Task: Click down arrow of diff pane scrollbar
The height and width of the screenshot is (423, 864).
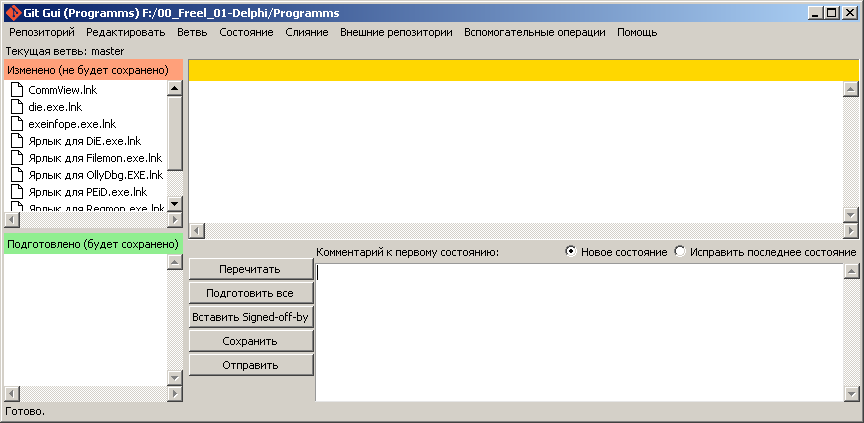Action: click(x=851, y=215)
